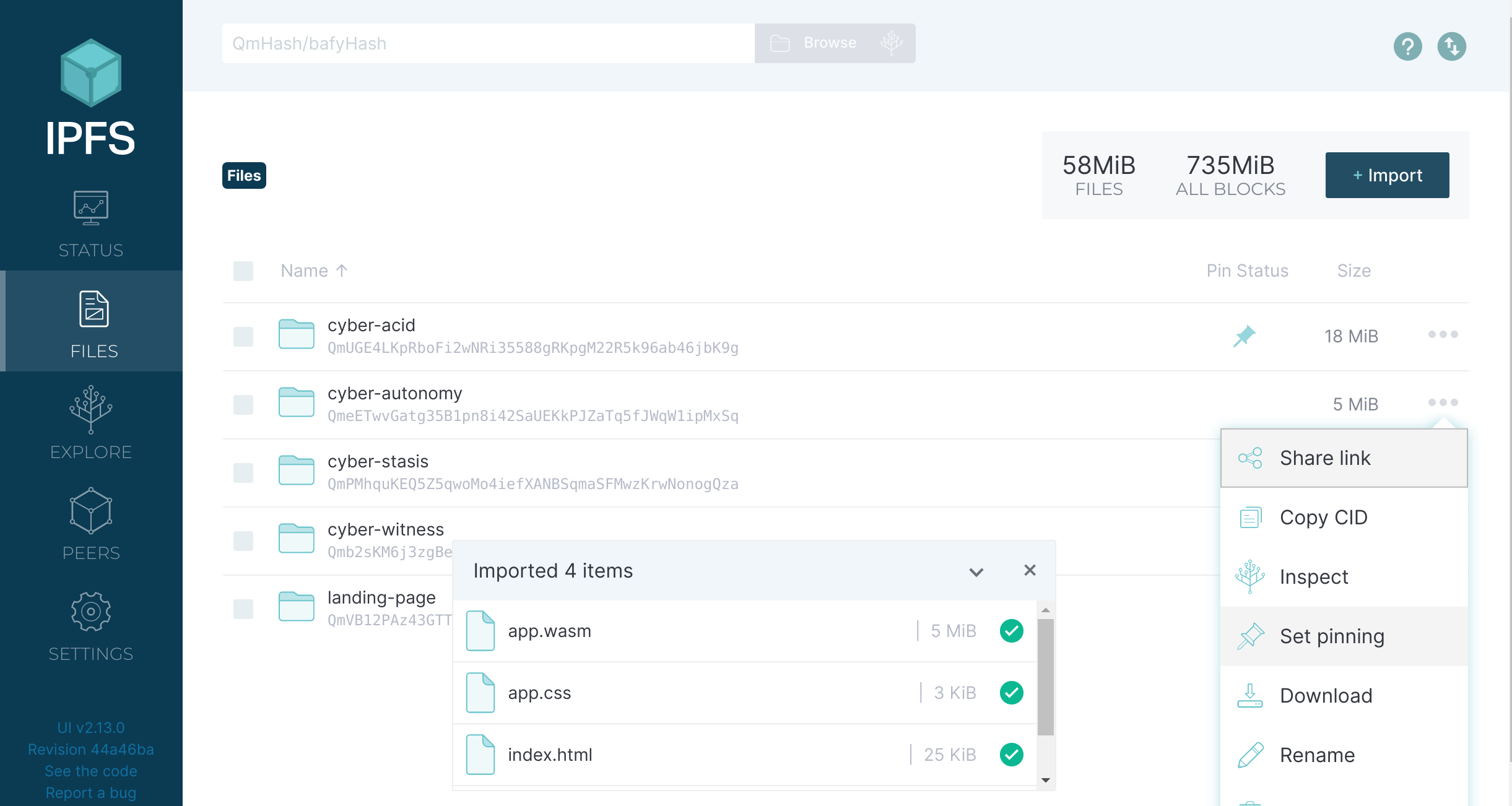Click the QmHash/bafyHash input field
1512x806 pixels.
click(487, 43)
